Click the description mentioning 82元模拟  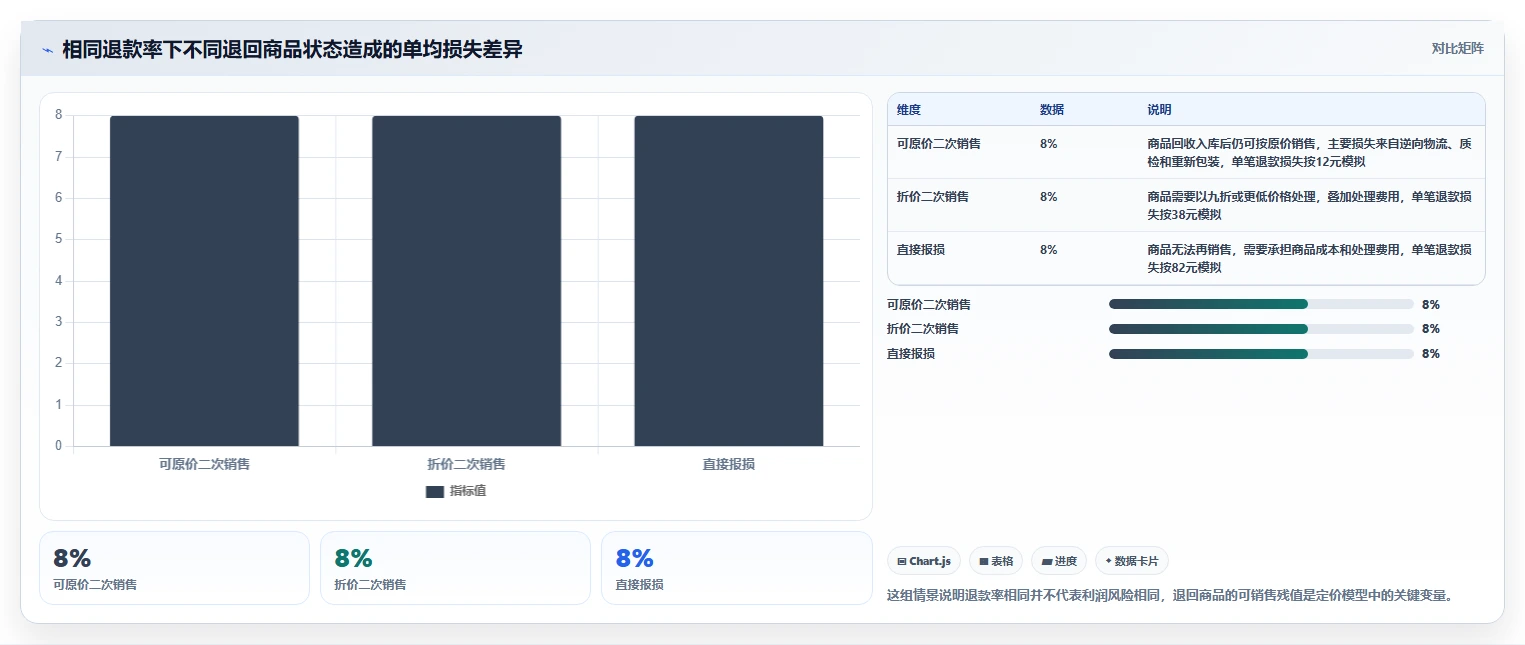(x=1309, y=259)
